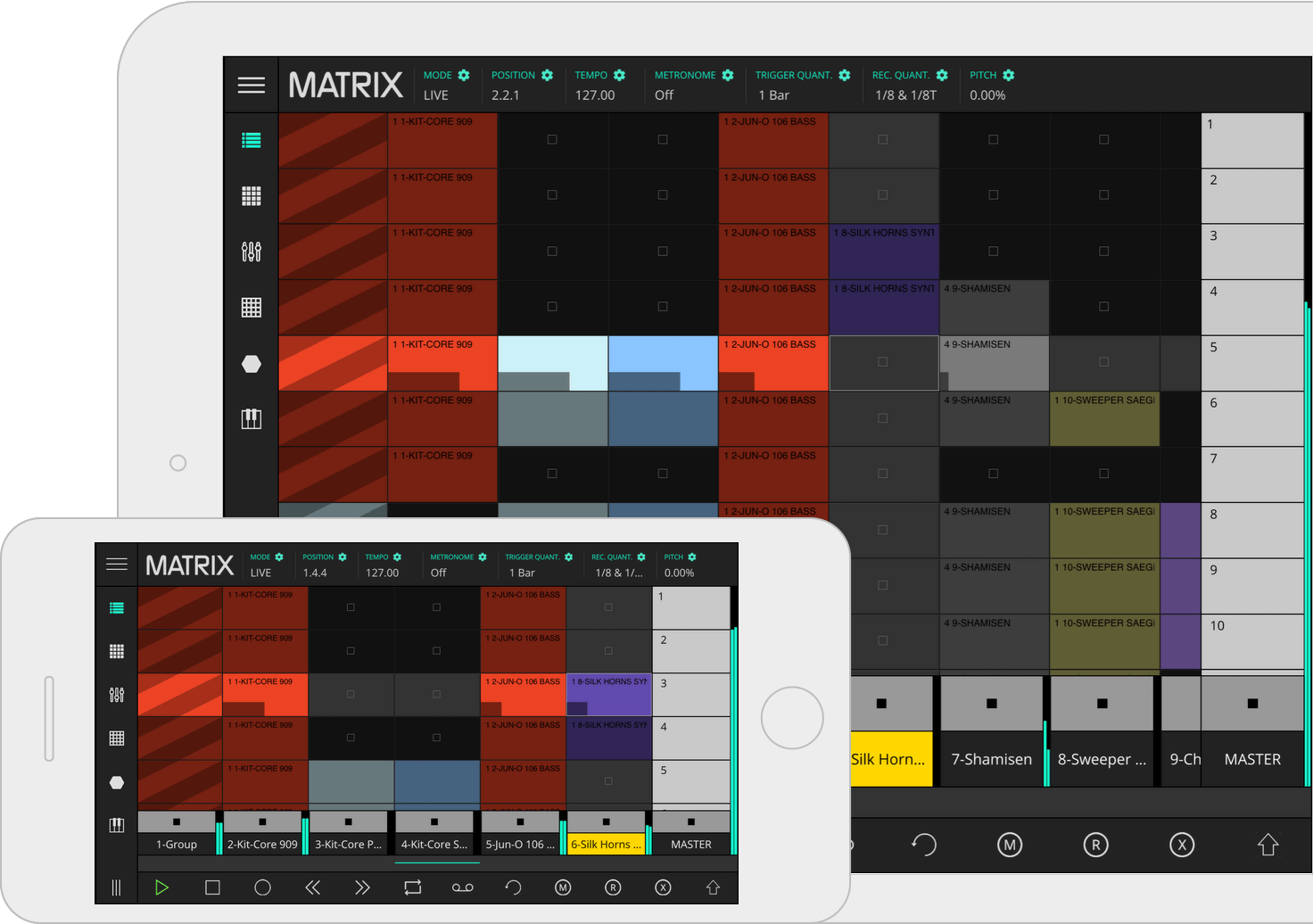Open POSITION settings gear on tablet
This screenshot has height=924, width=1313.
547,75
